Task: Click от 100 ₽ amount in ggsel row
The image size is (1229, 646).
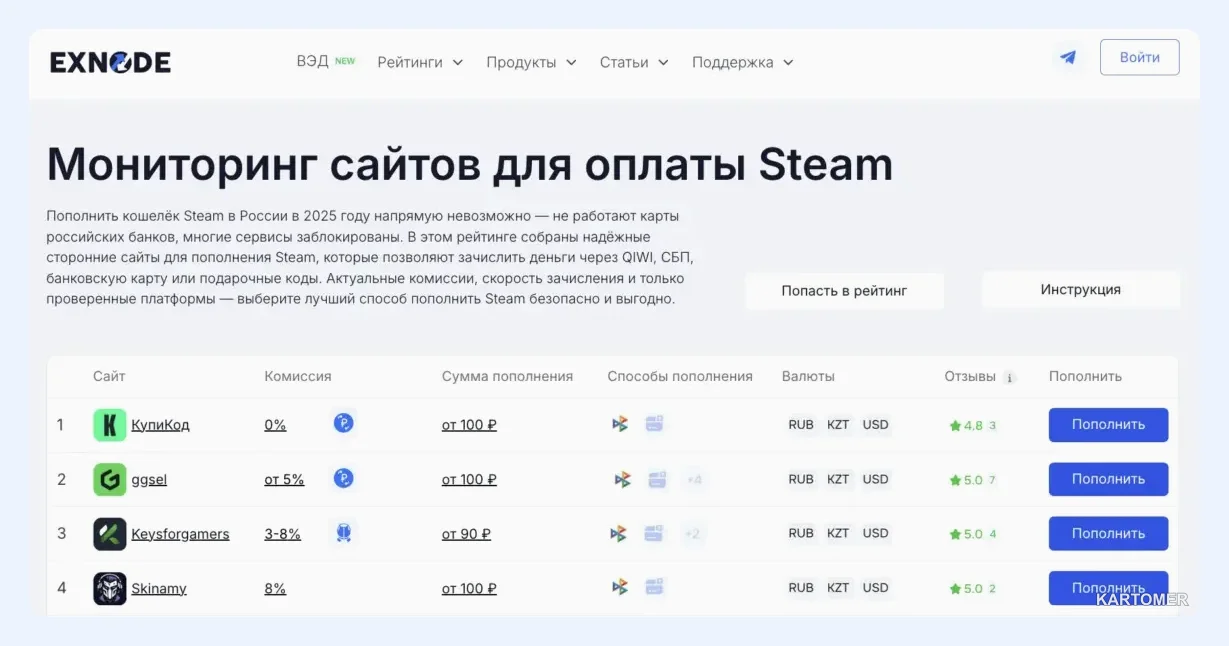Action: point(469,480)
